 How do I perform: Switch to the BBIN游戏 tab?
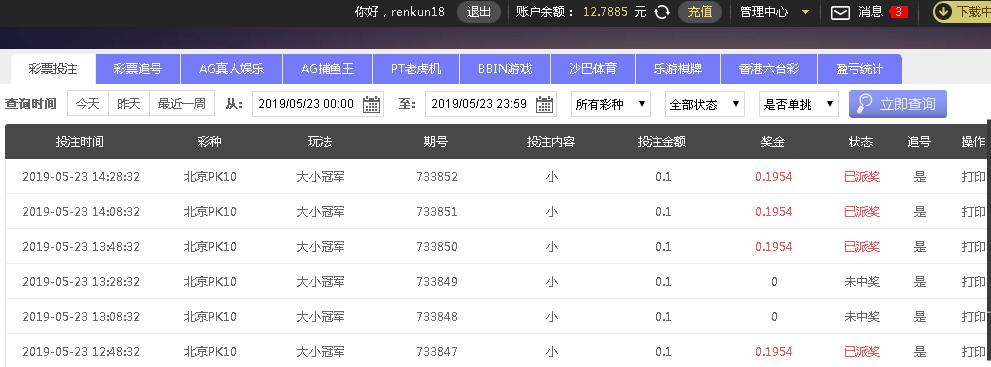click(505, 69)
